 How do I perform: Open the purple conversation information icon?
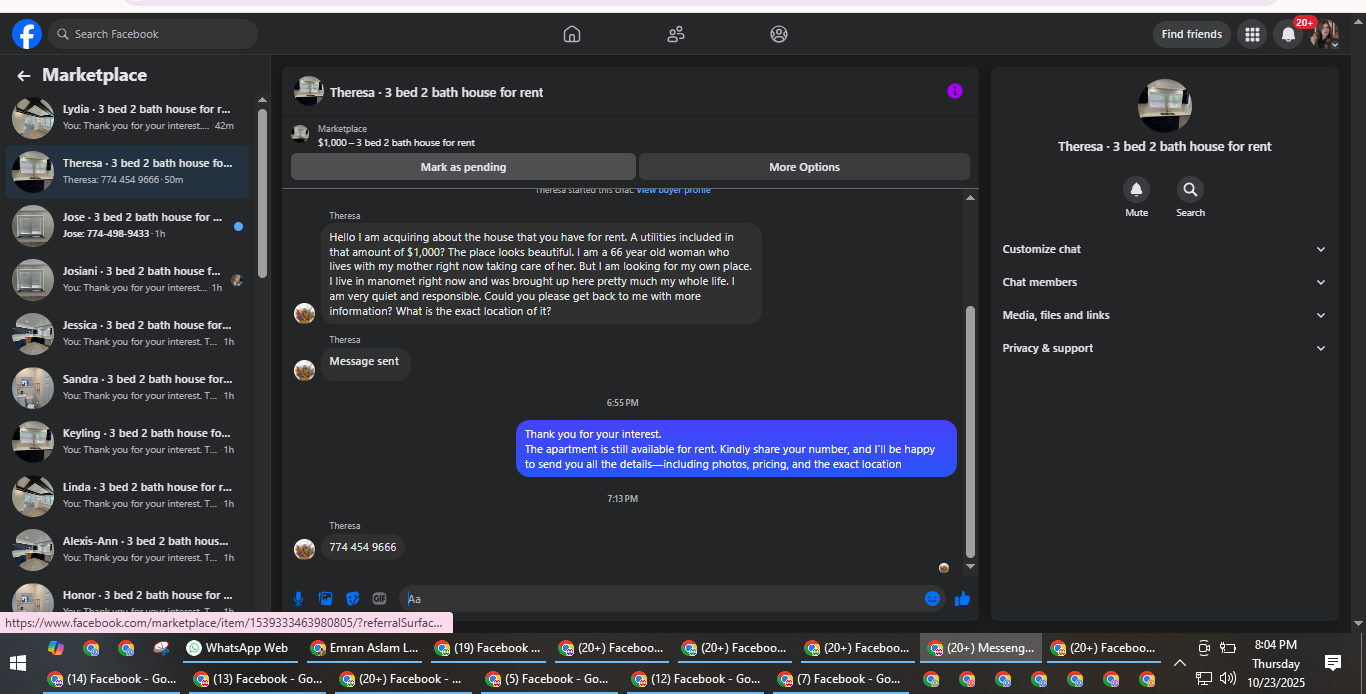[x=955, y=91]
